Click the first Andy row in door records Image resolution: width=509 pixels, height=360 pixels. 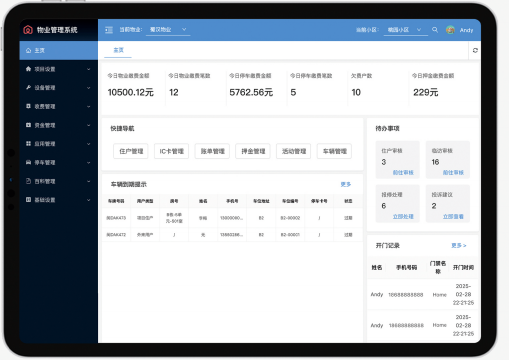[422, 295]
